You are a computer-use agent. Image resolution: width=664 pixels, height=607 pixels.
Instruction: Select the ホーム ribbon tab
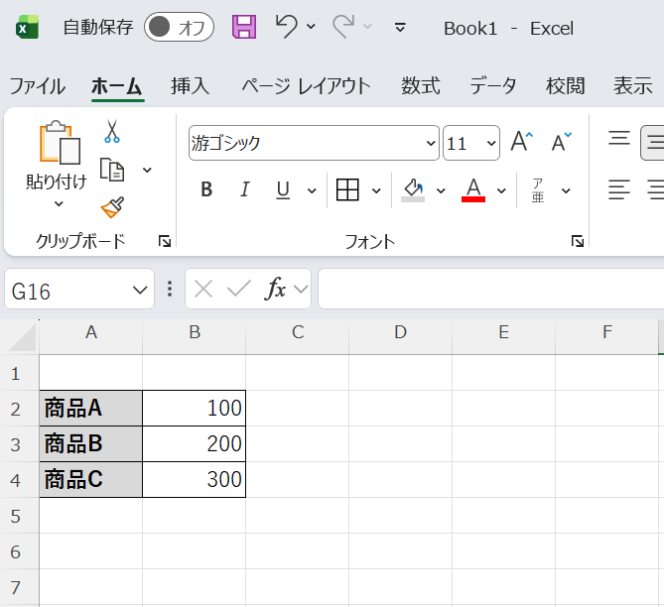pyautogui.click(x=117, y=86)
